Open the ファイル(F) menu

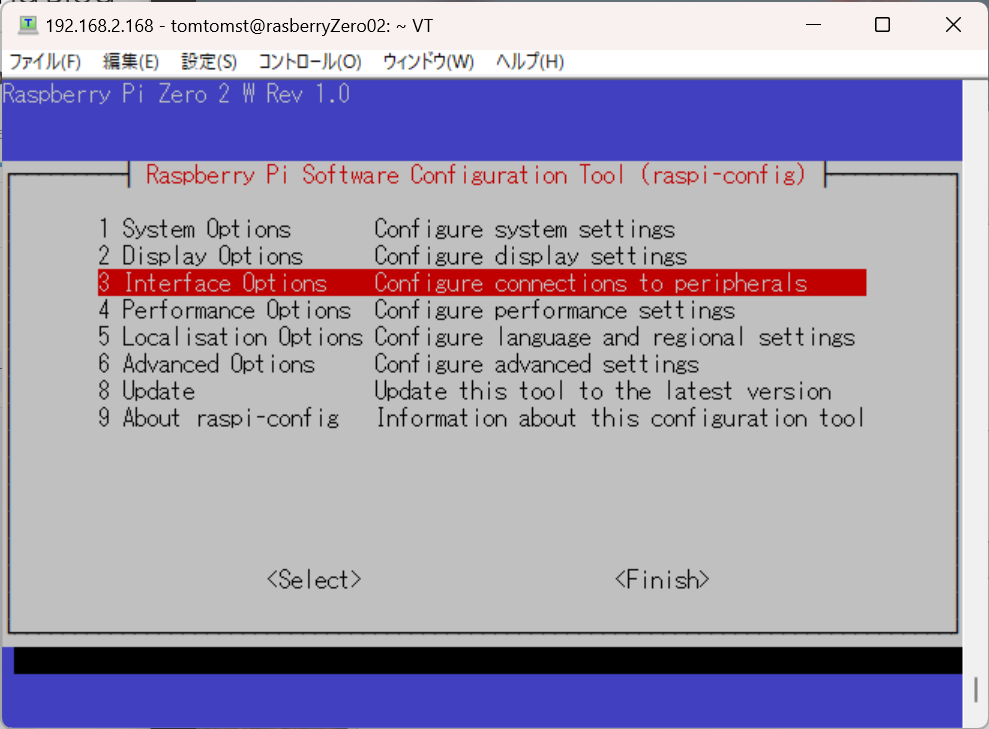coord(45,62)
